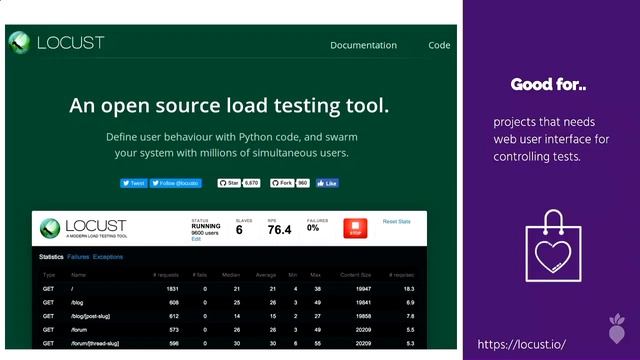Click 'An open source load testing tool.' headline
The width and height of the screenshot is (640, 360).
coord(229,106)
